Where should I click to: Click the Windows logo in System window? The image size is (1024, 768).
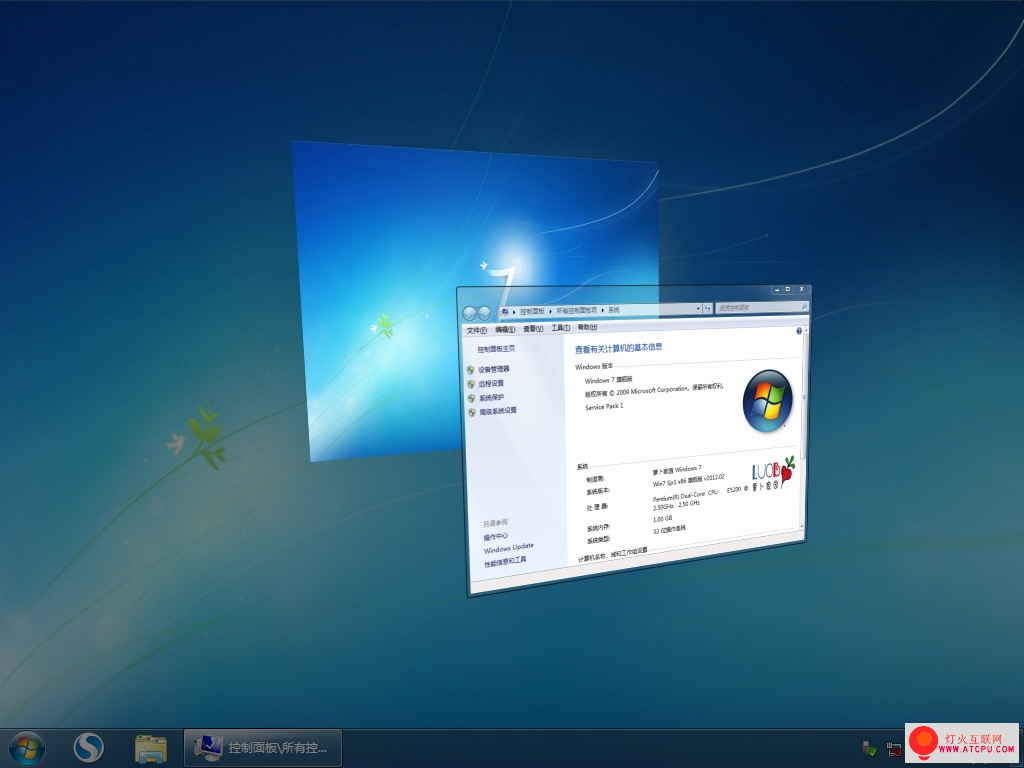[767, 400]
